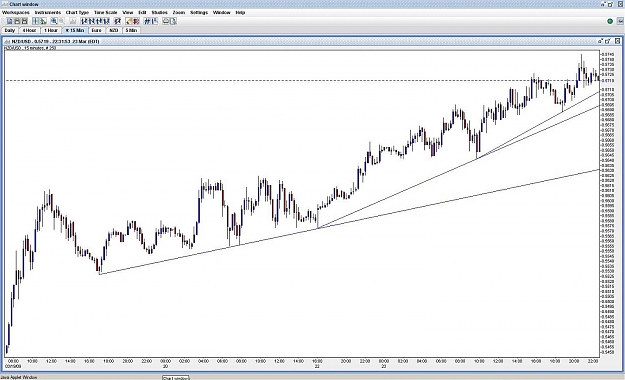
Task: Click the arrow button beside green indicator
Action: (621, 21)
